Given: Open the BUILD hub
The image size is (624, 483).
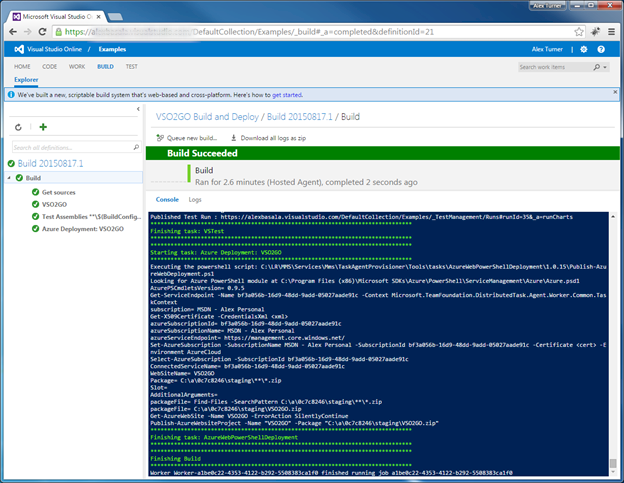Looking at the screenshot, I should [x=105, y=66].
